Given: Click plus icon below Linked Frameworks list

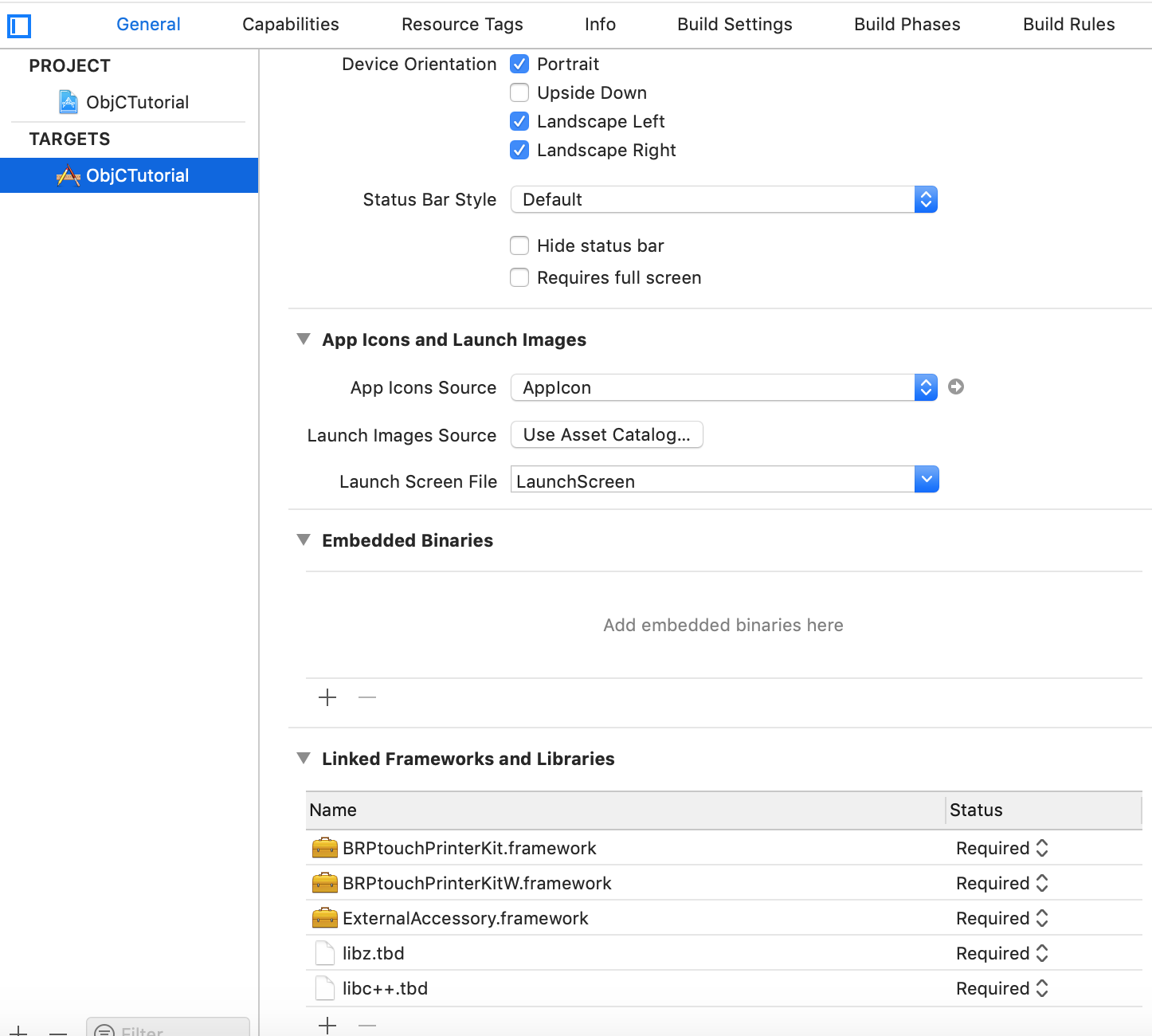Looking at the screenshot, I should (x=327, y=1025).
